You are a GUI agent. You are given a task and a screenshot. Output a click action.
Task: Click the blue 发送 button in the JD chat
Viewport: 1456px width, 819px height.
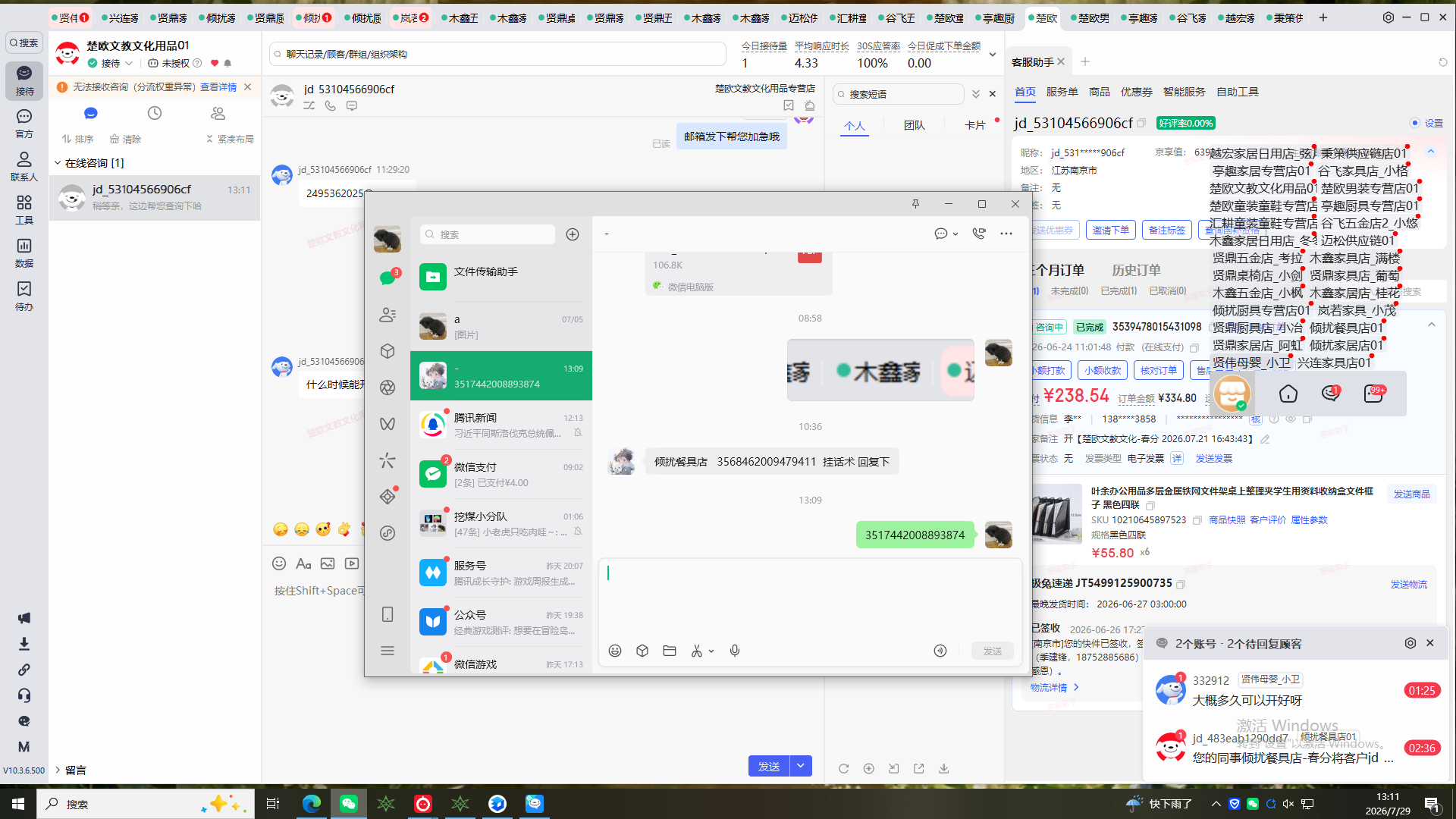769,767
